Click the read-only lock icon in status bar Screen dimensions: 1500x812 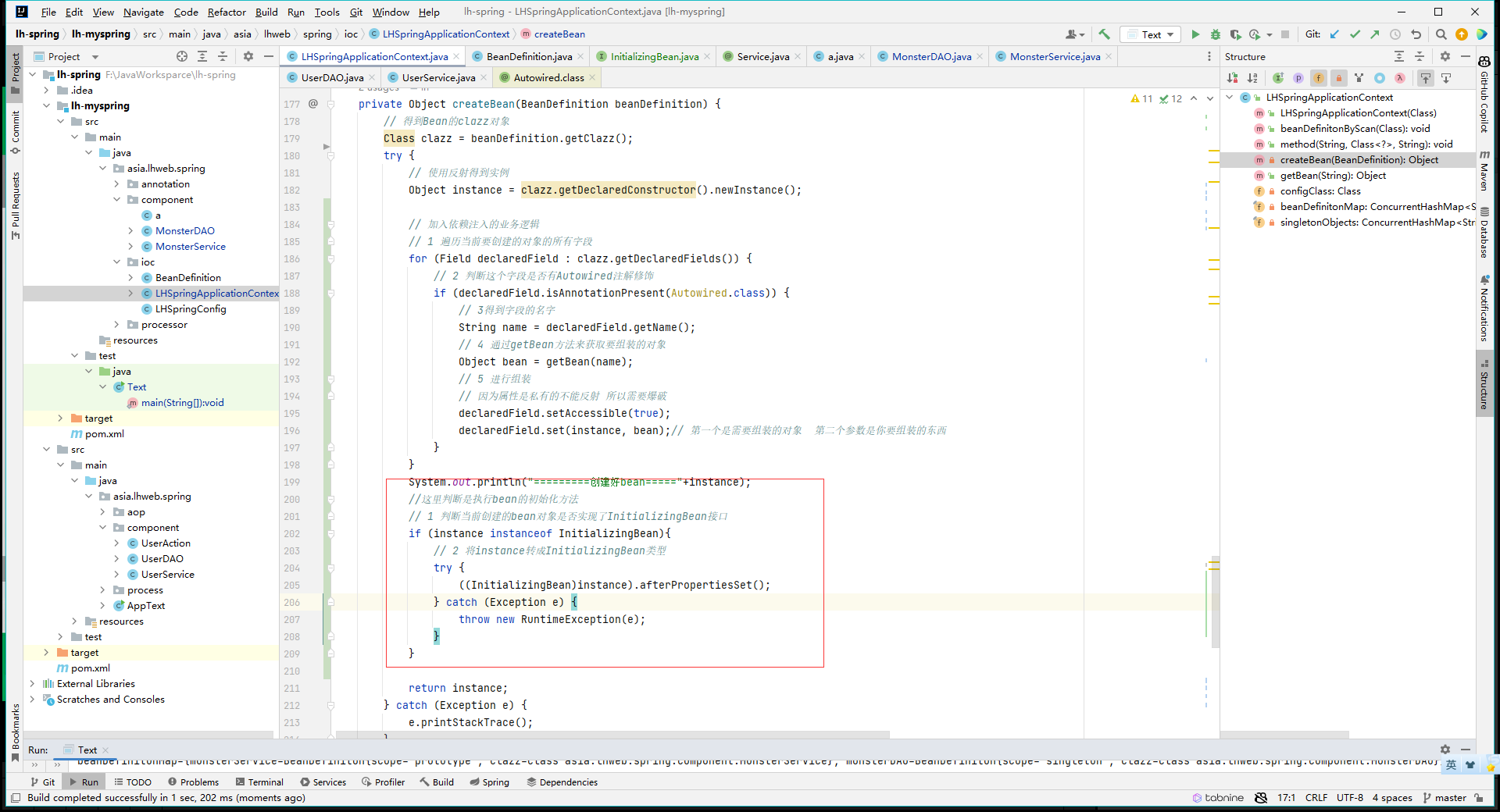pos(1479,798)
